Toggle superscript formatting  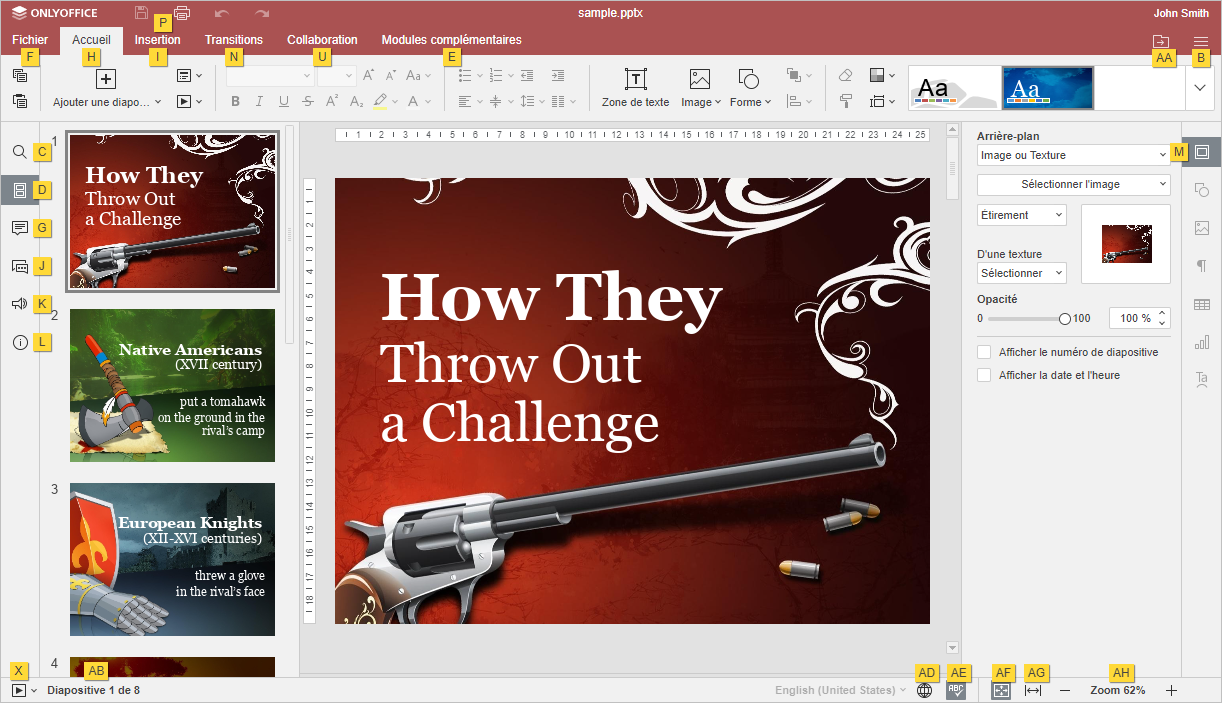point(331,101)
